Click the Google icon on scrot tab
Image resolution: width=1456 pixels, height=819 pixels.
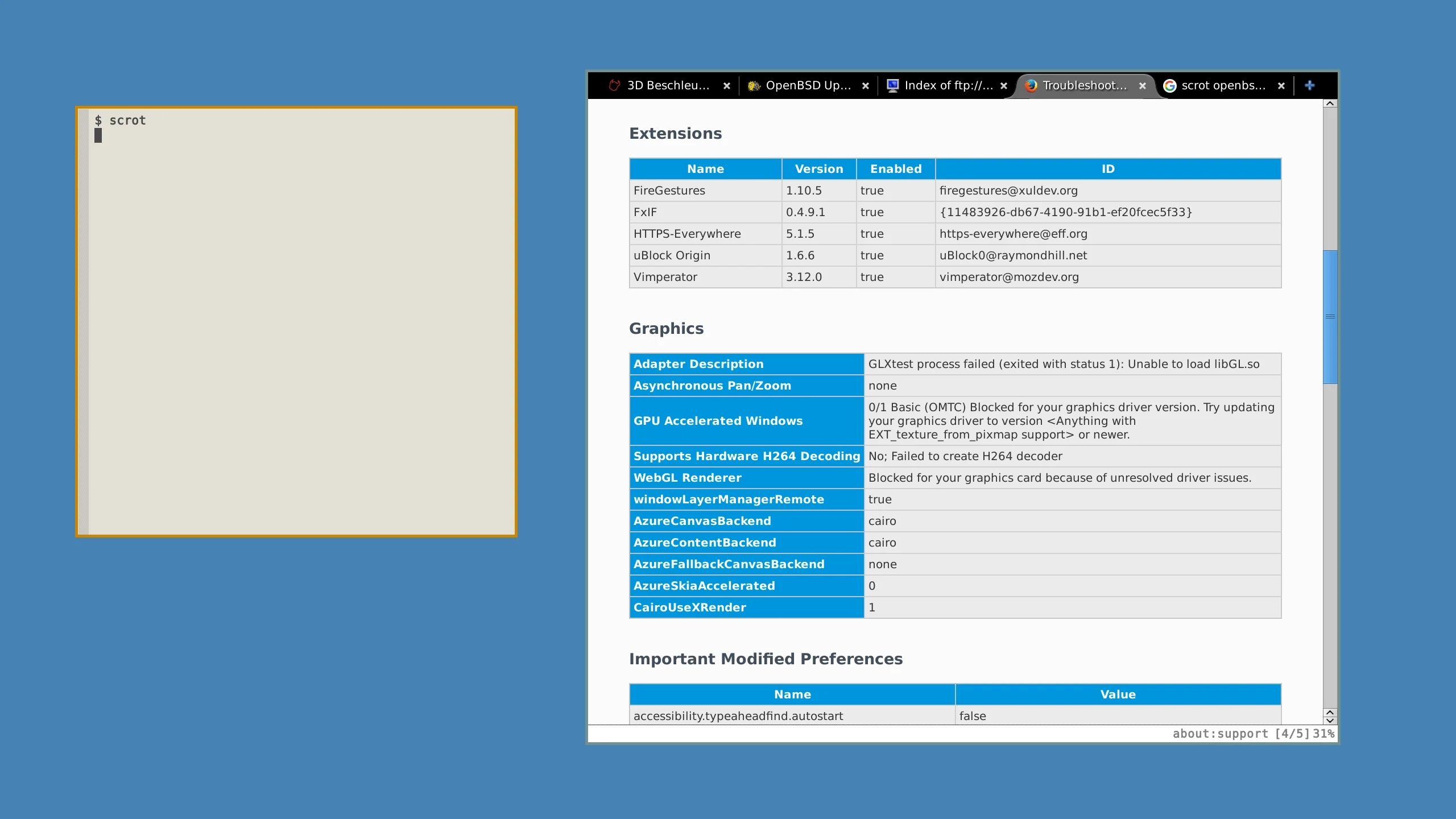(x=1169, y=85)
